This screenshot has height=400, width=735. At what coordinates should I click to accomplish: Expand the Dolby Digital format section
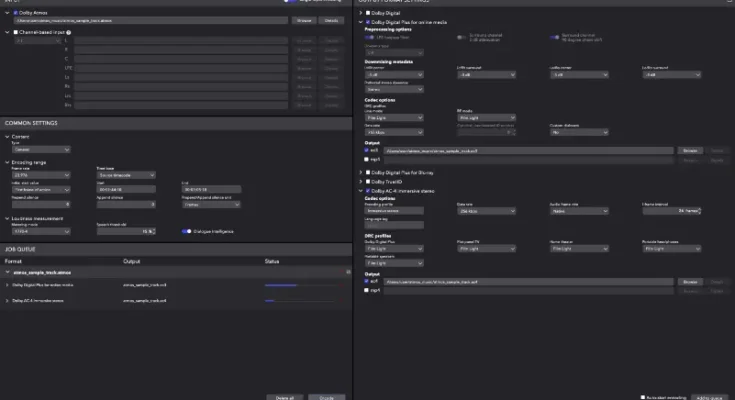pyautogui.click(x=359, y=12)
